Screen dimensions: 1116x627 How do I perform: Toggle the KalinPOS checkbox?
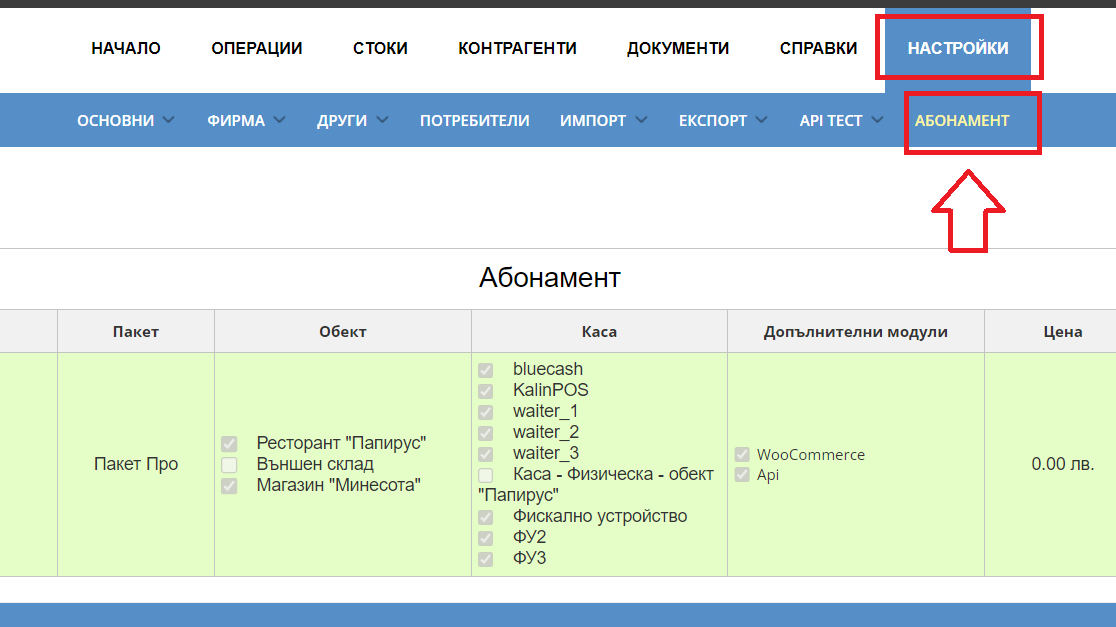coord(485,391)
